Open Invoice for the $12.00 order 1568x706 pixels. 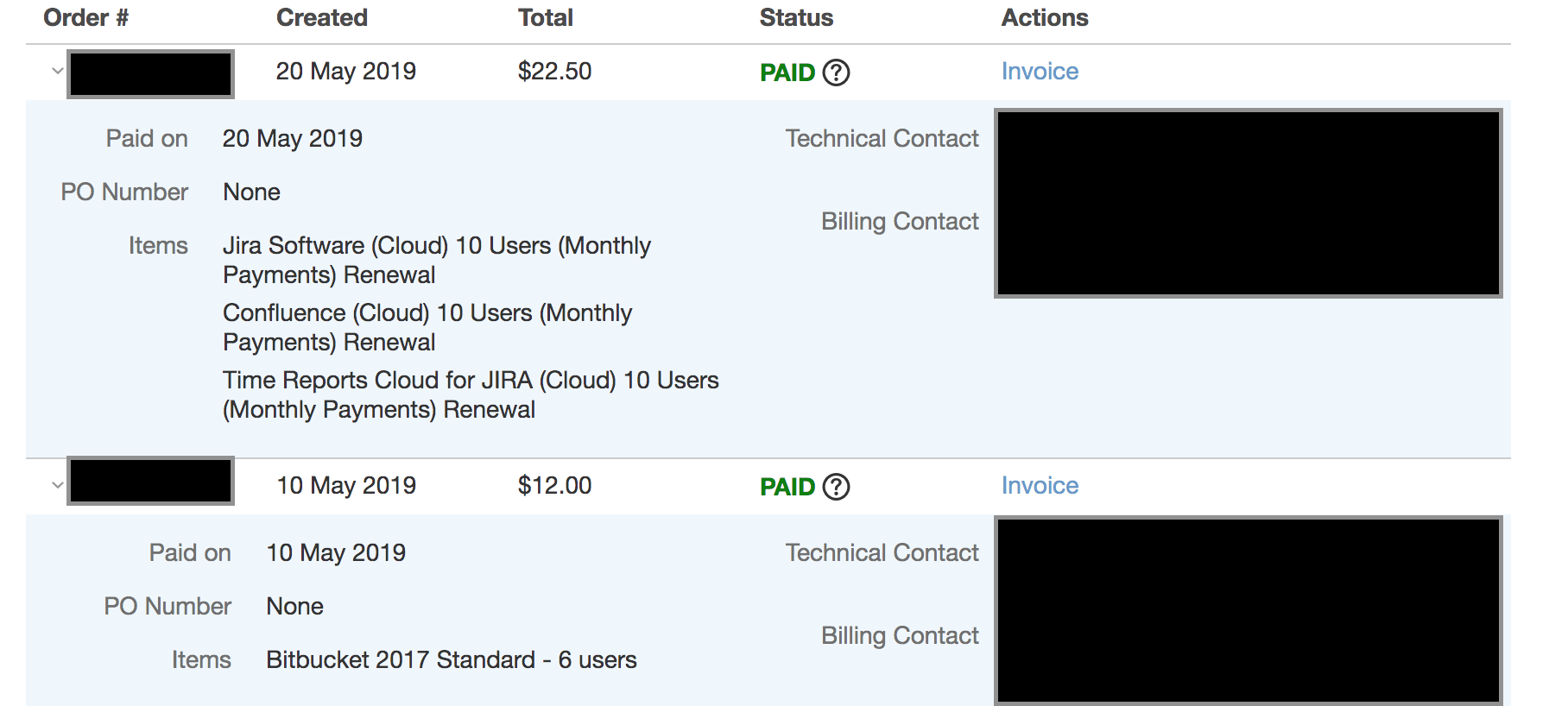(x=1040, y=486)
